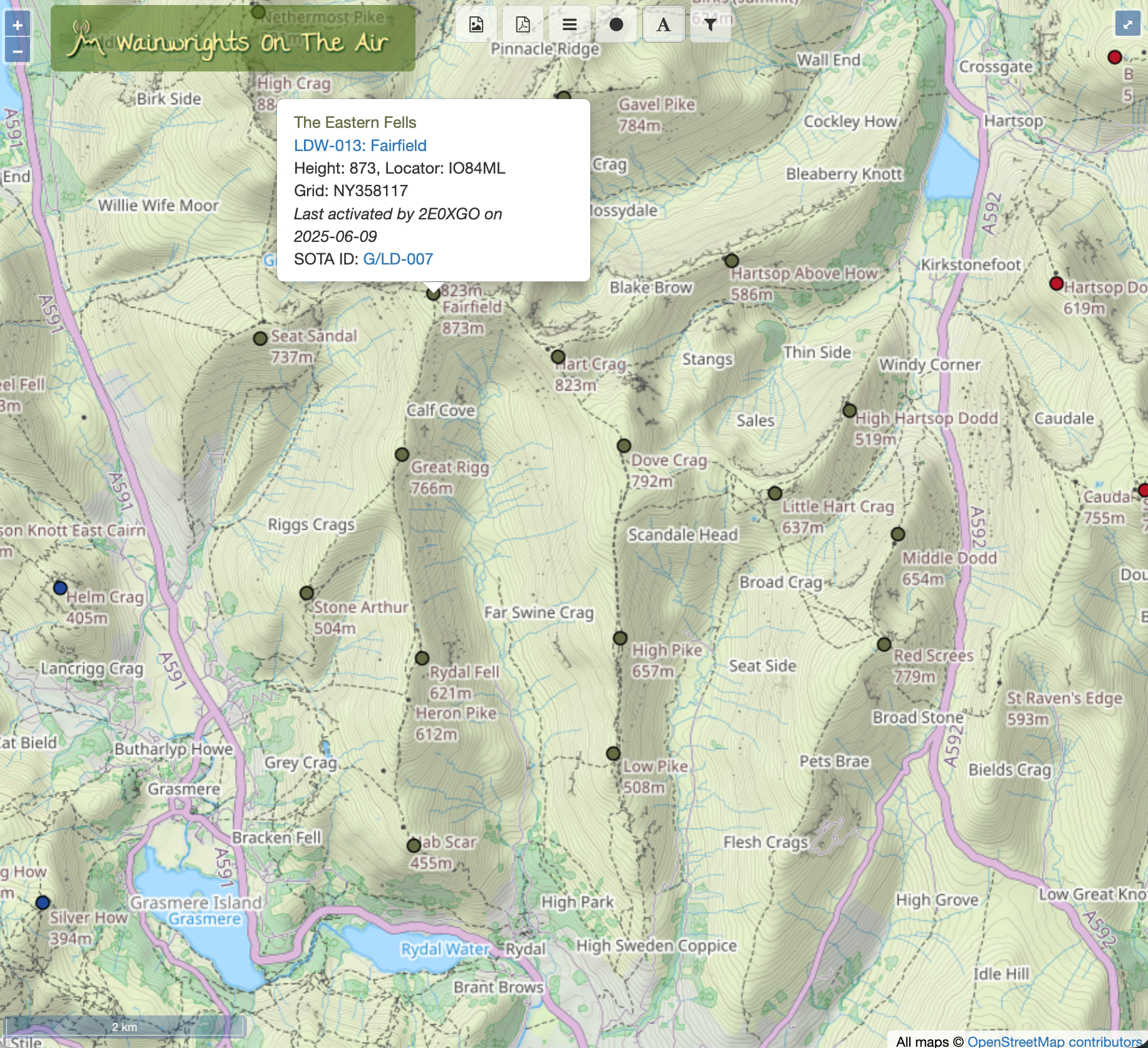Click the red Hartsop Dodd marker
Viewport: 1148px width, 1048px height.
(1056, 283)
